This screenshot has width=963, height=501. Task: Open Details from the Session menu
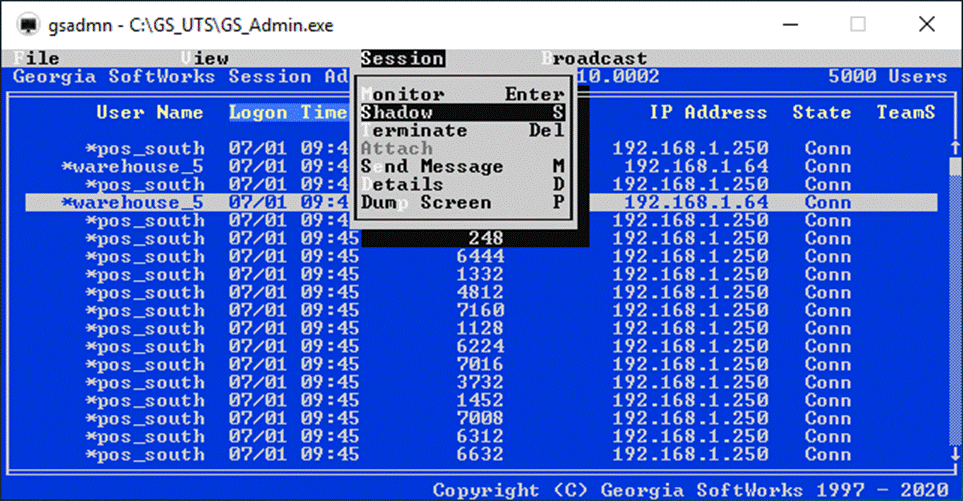[462, 184]
